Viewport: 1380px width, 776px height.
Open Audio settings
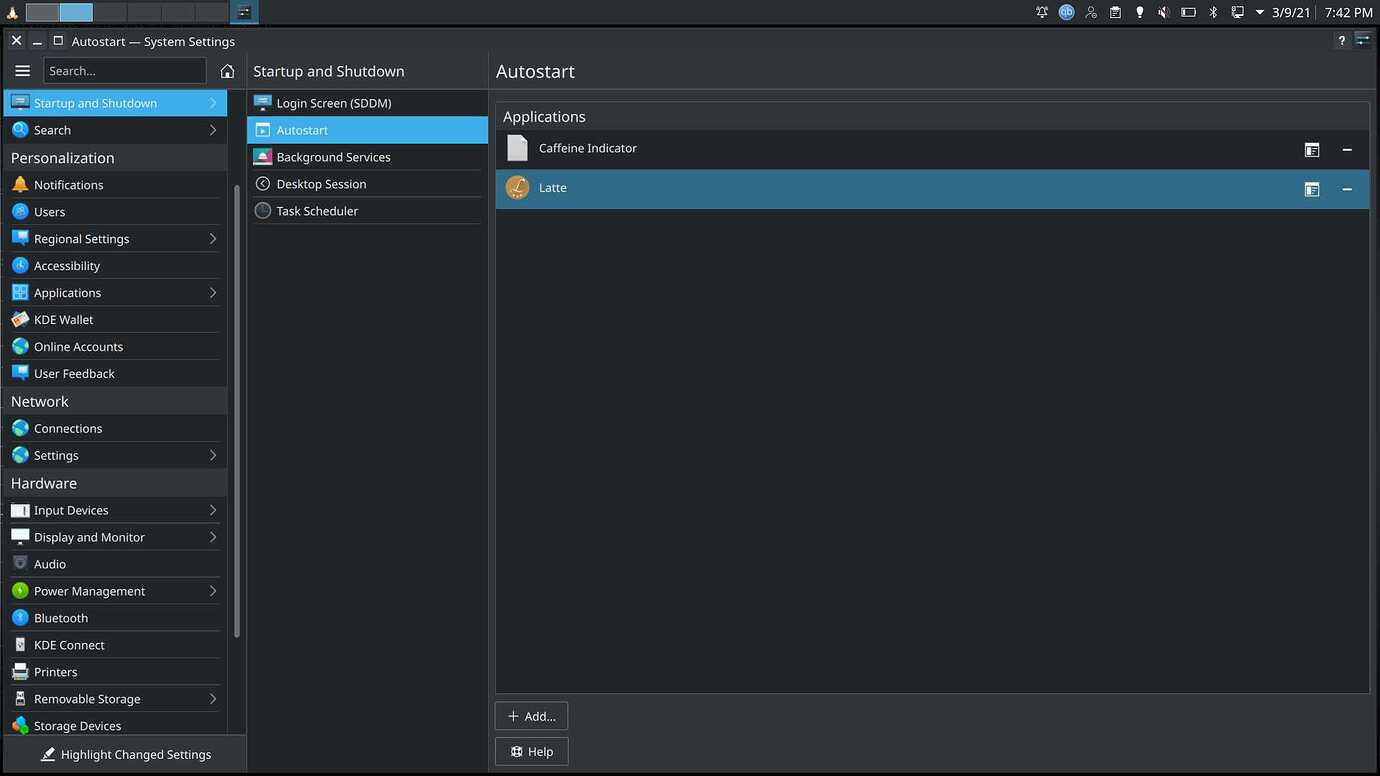pos(115,564)
